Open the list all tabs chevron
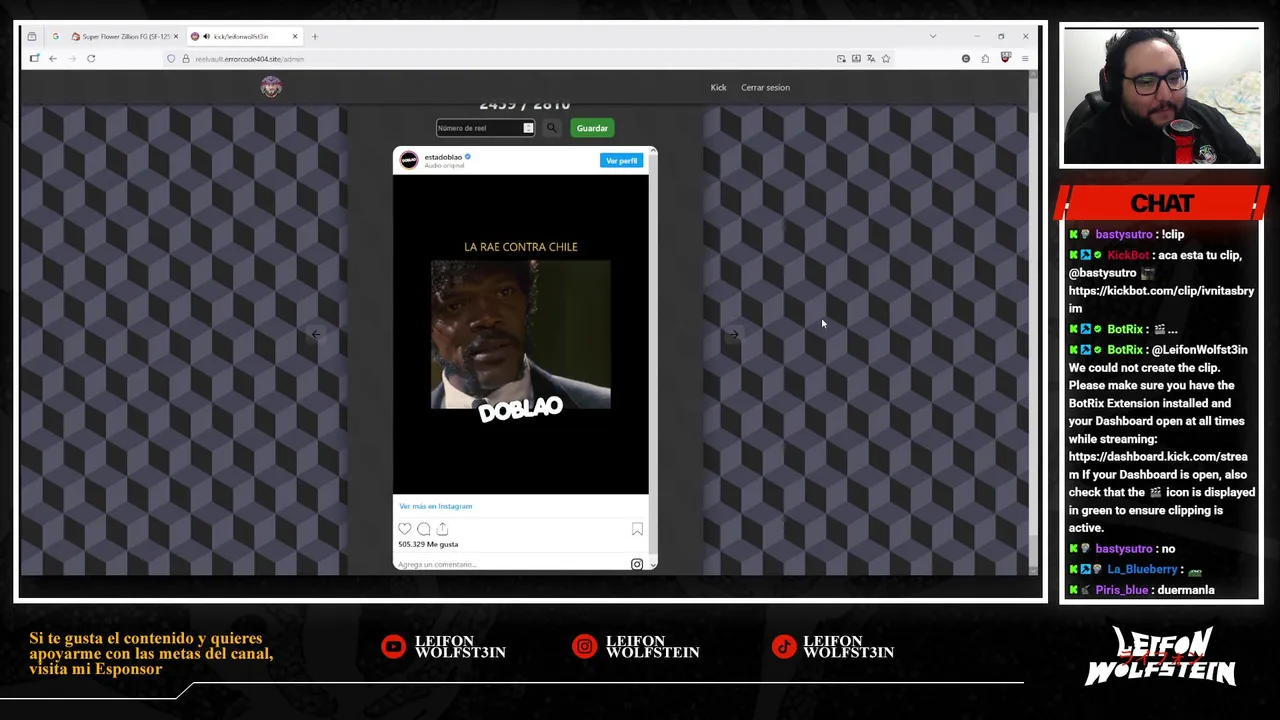The image size is (1280, 720). click(933, 37)
